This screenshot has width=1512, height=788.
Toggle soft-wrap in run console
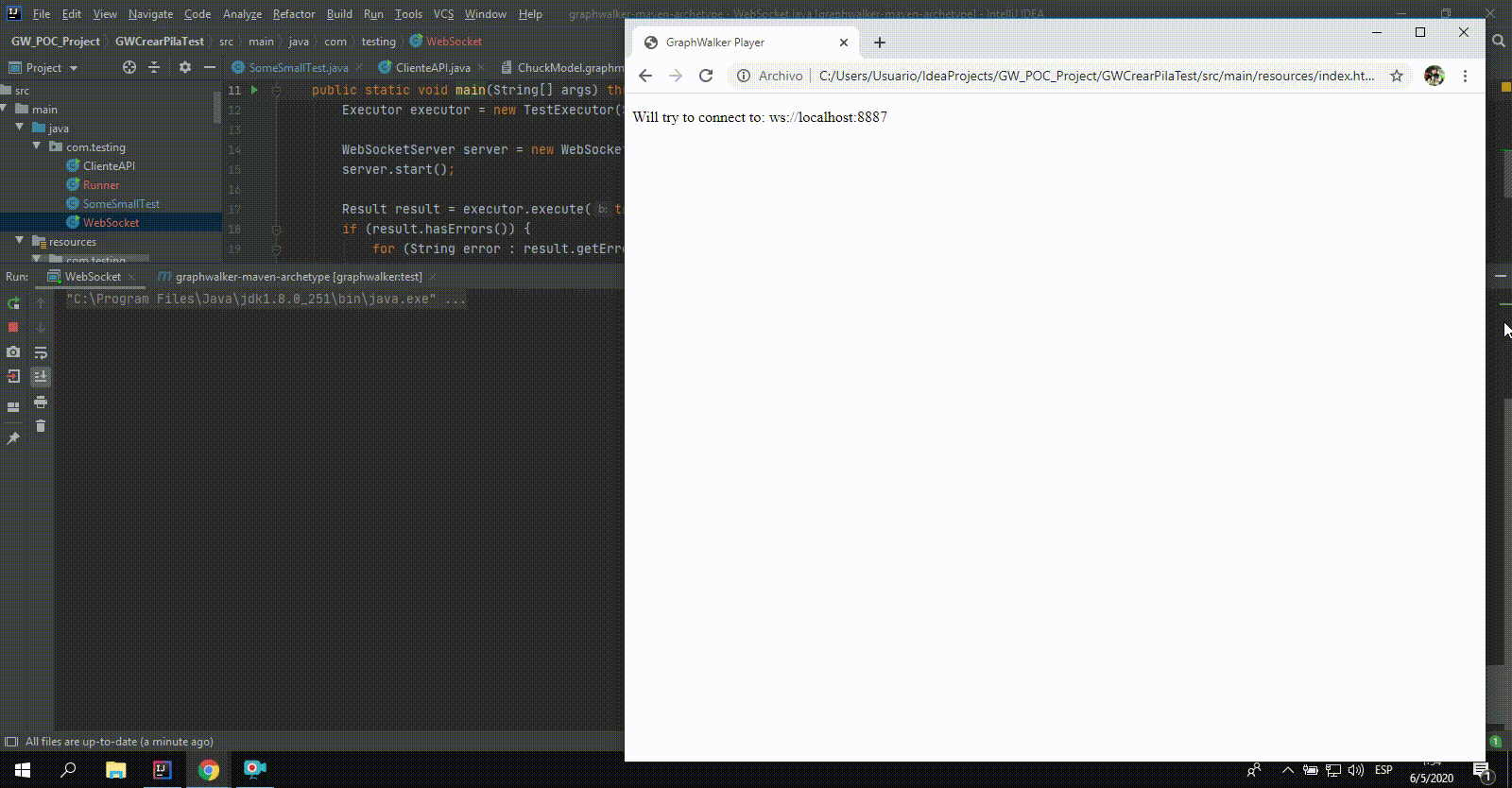click(41, 352)
